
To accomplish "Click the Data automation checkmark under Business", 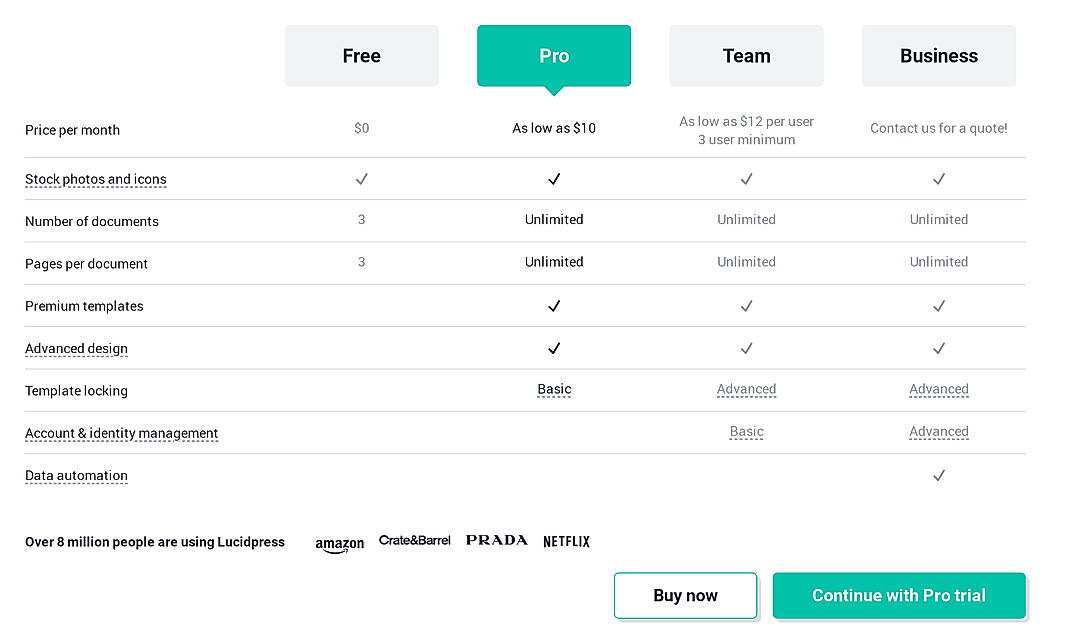I will (939, 475).
